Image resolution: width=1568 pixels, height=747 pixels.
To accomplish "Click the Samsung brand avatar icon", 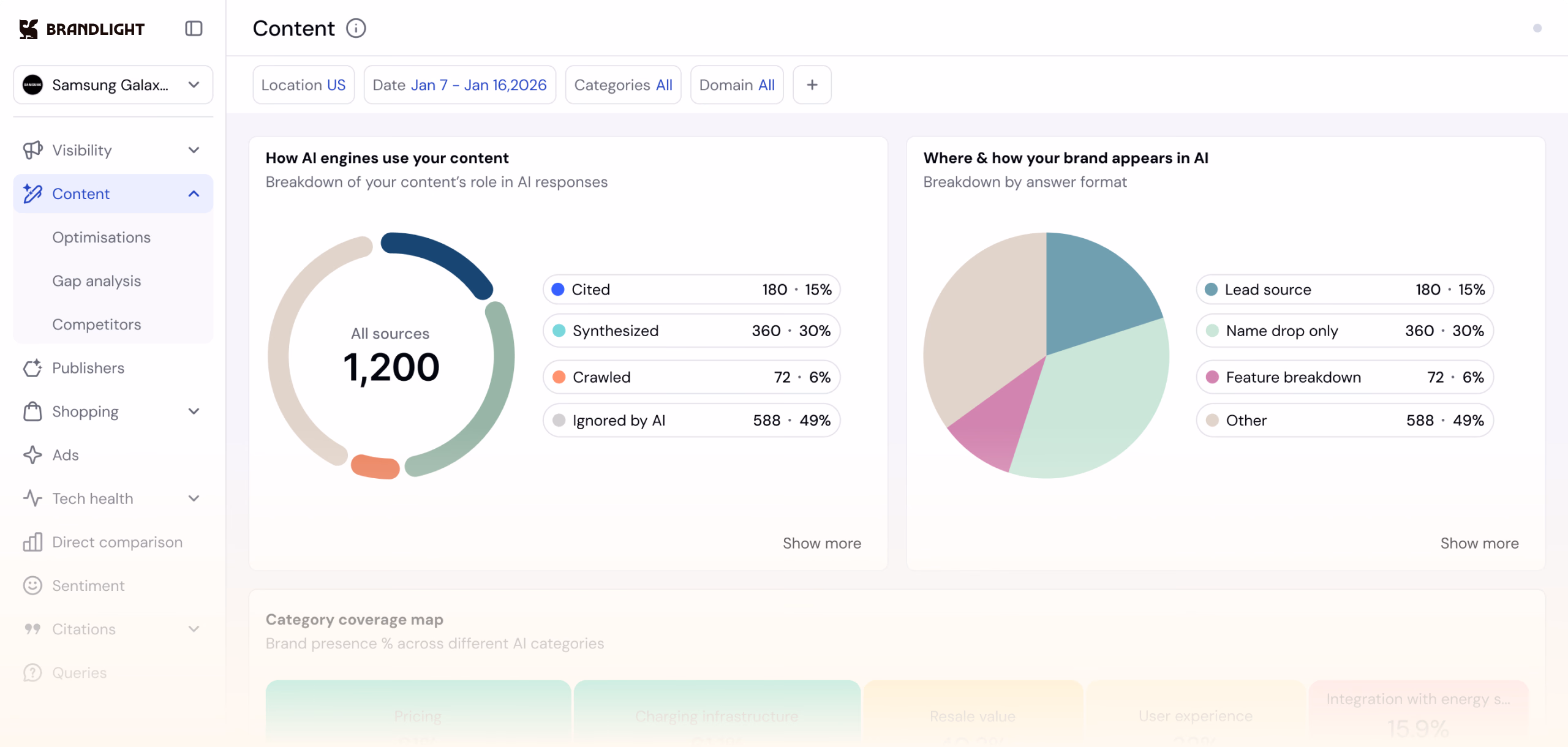I will tap(32, 84).
